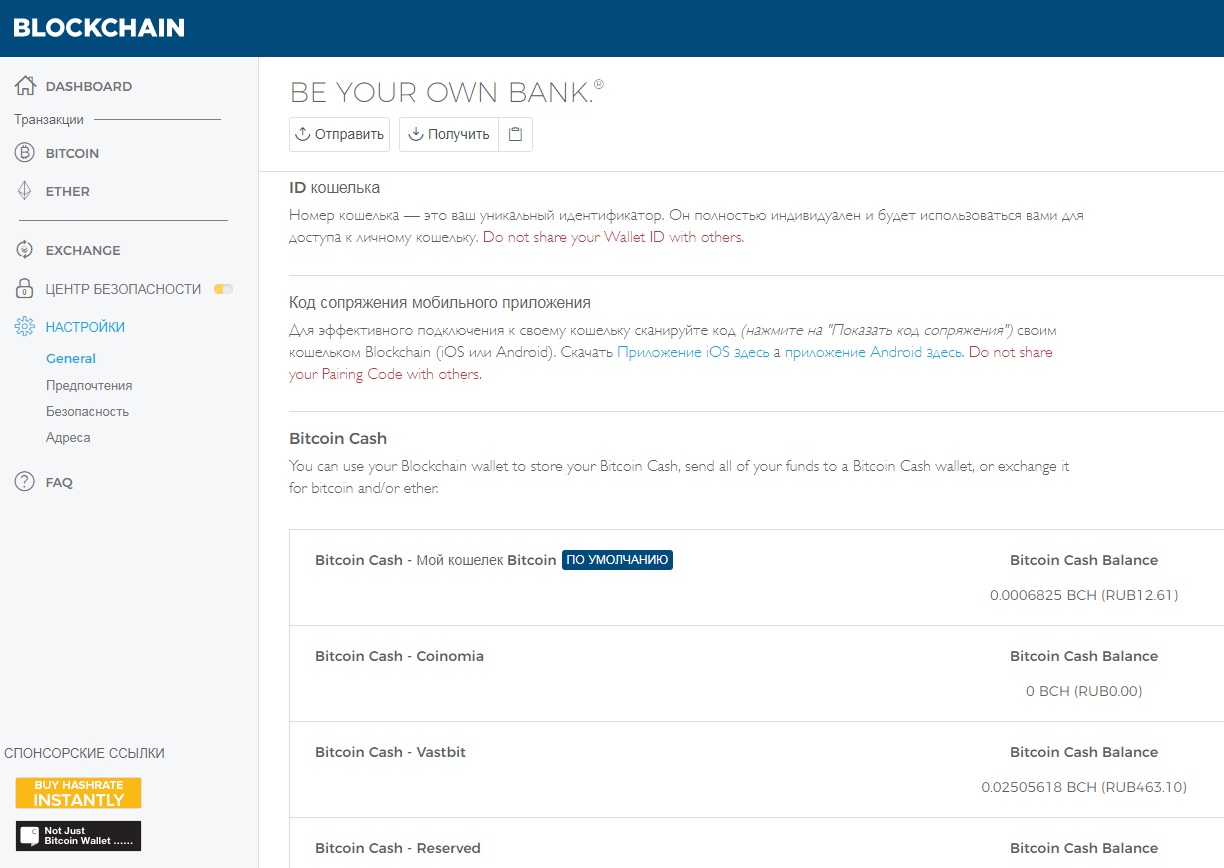Viewport: 1224px width, 868px height.
Task: Click the Buy Hashrate Instantly banner
Action: 78,793
